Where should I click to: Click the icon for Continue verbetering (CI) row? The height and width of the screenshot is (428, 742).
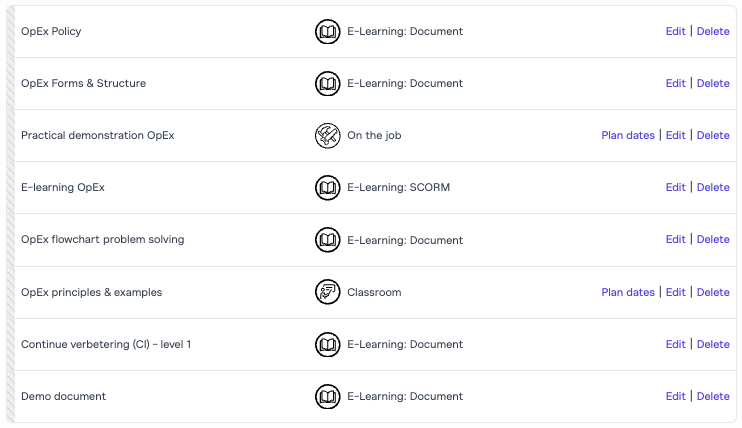pos(328,345)
